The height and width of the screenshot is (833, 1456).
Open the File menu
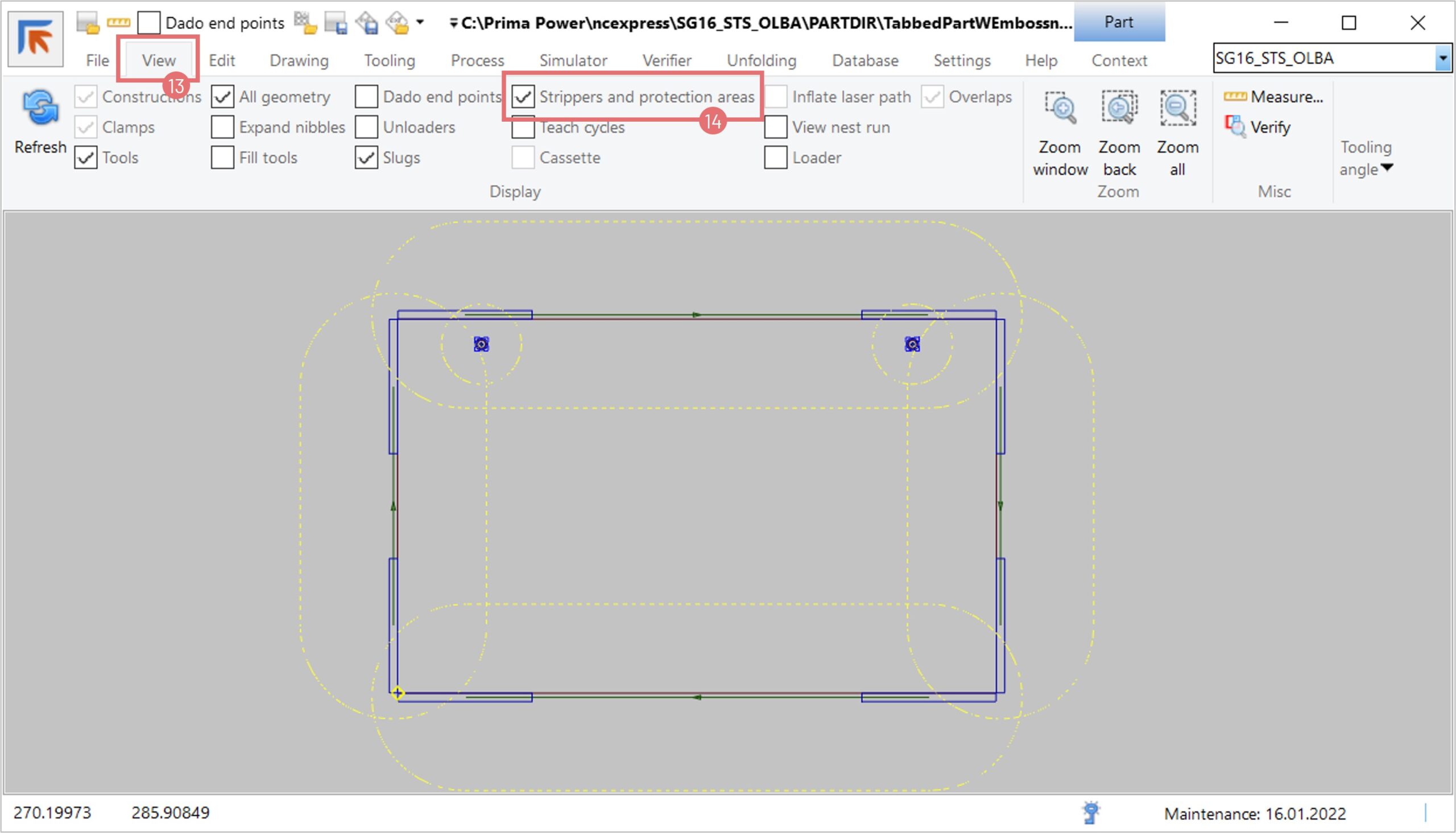tap(97, 60)
